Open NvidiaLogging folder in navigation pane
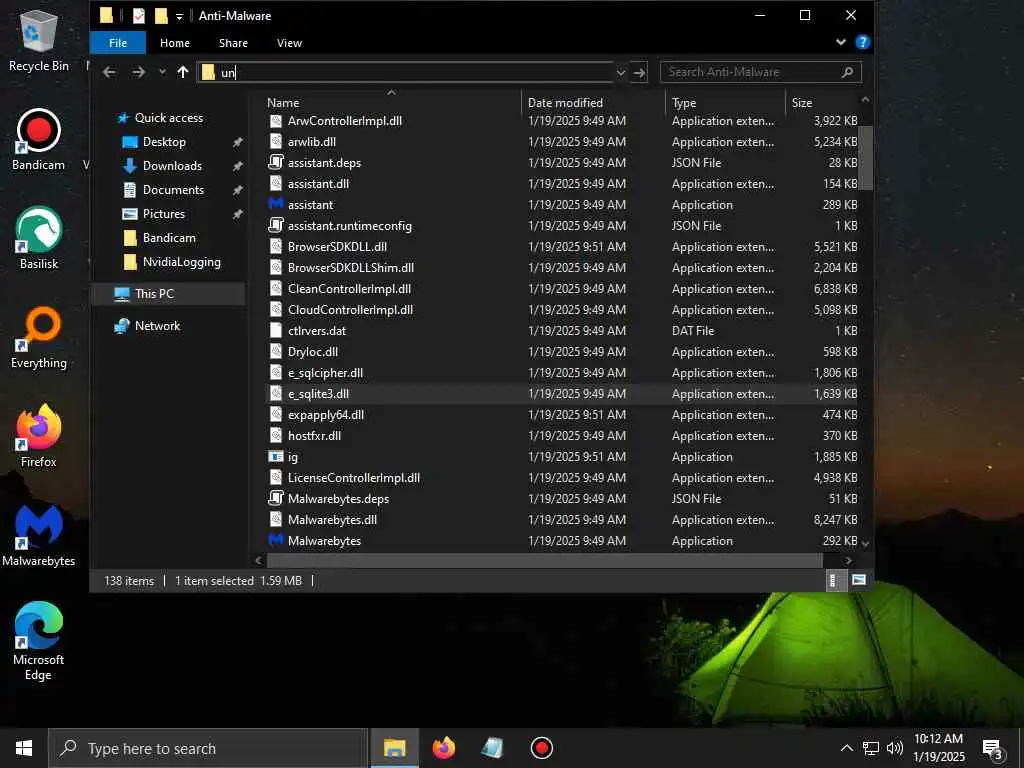1024x768 pixels. (x=182, y=263)
